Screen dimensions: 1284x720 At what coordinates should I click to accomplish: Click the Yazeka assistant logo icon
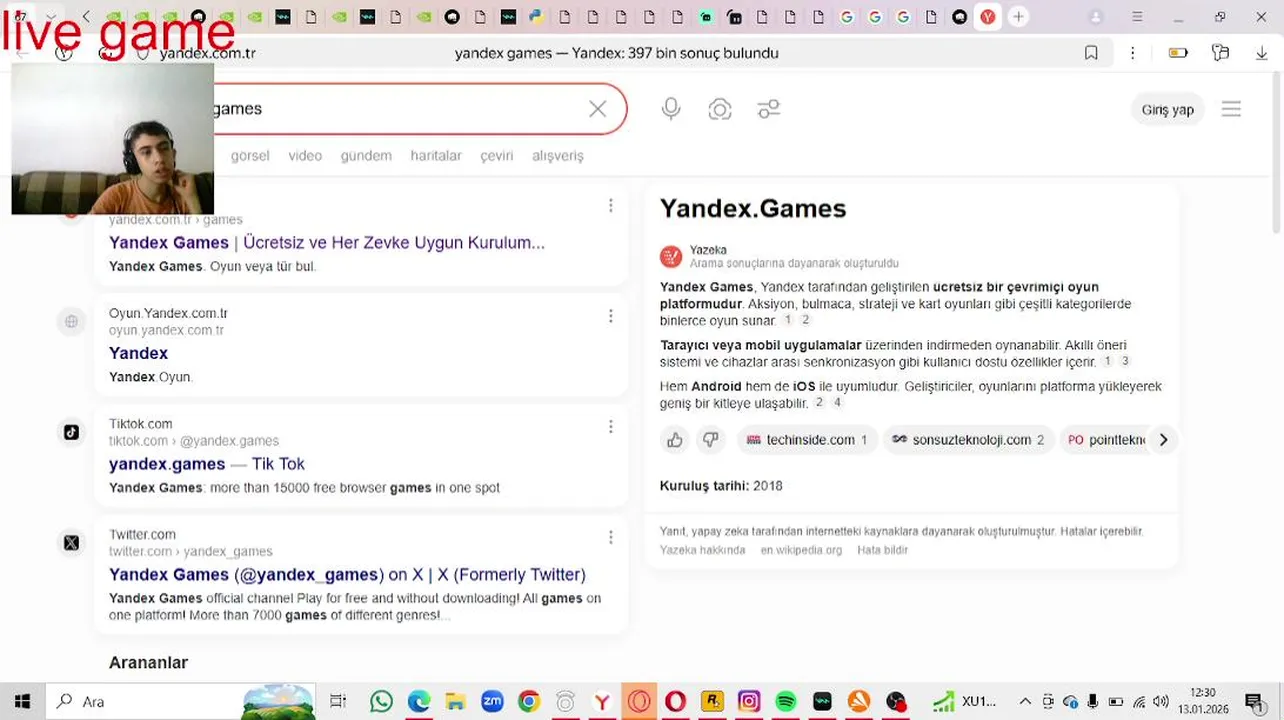tap(671, 257)
